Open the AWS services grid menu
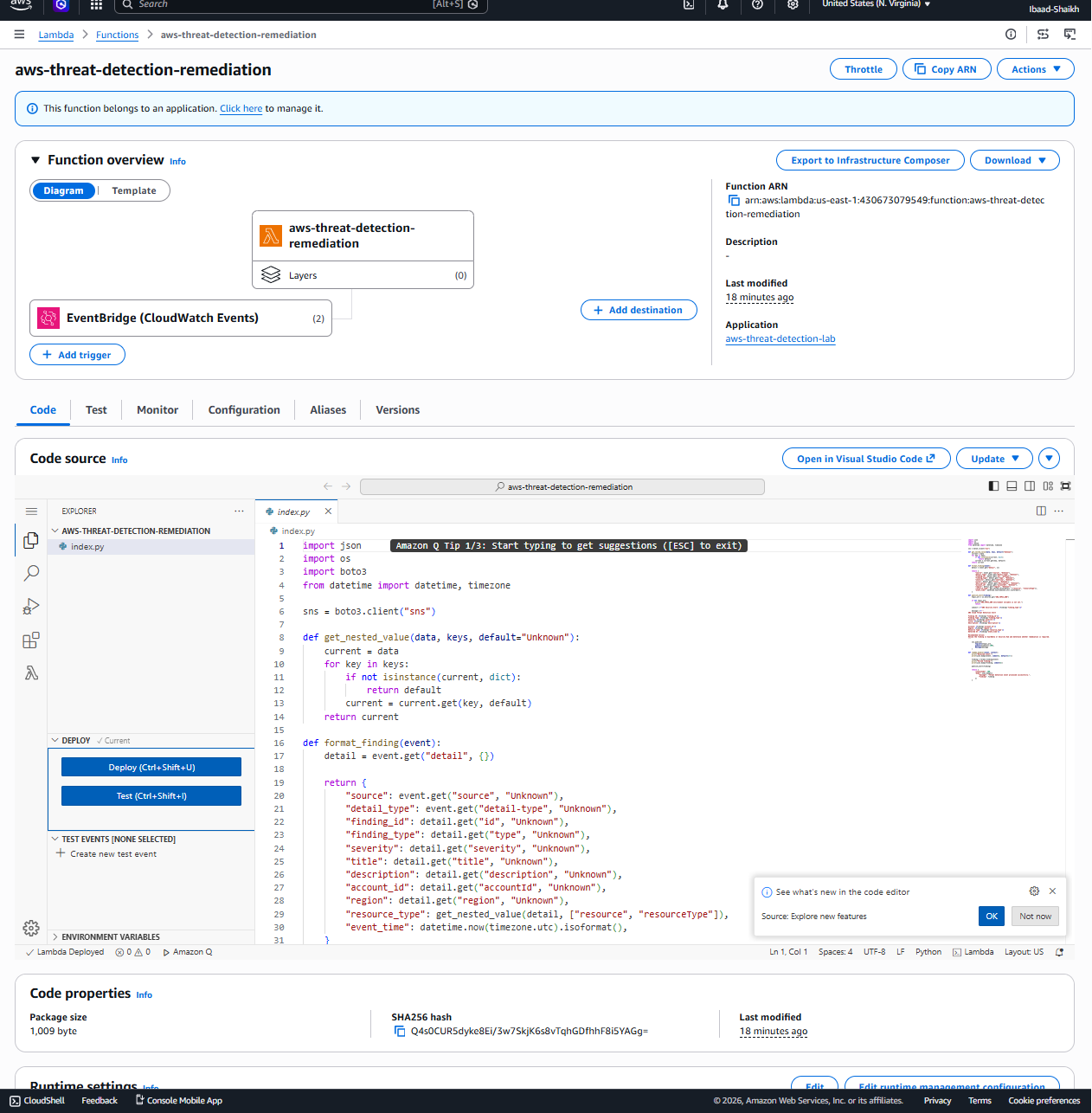The image size is (1092, 1113). pyautogui.click(x=96, y=4)
